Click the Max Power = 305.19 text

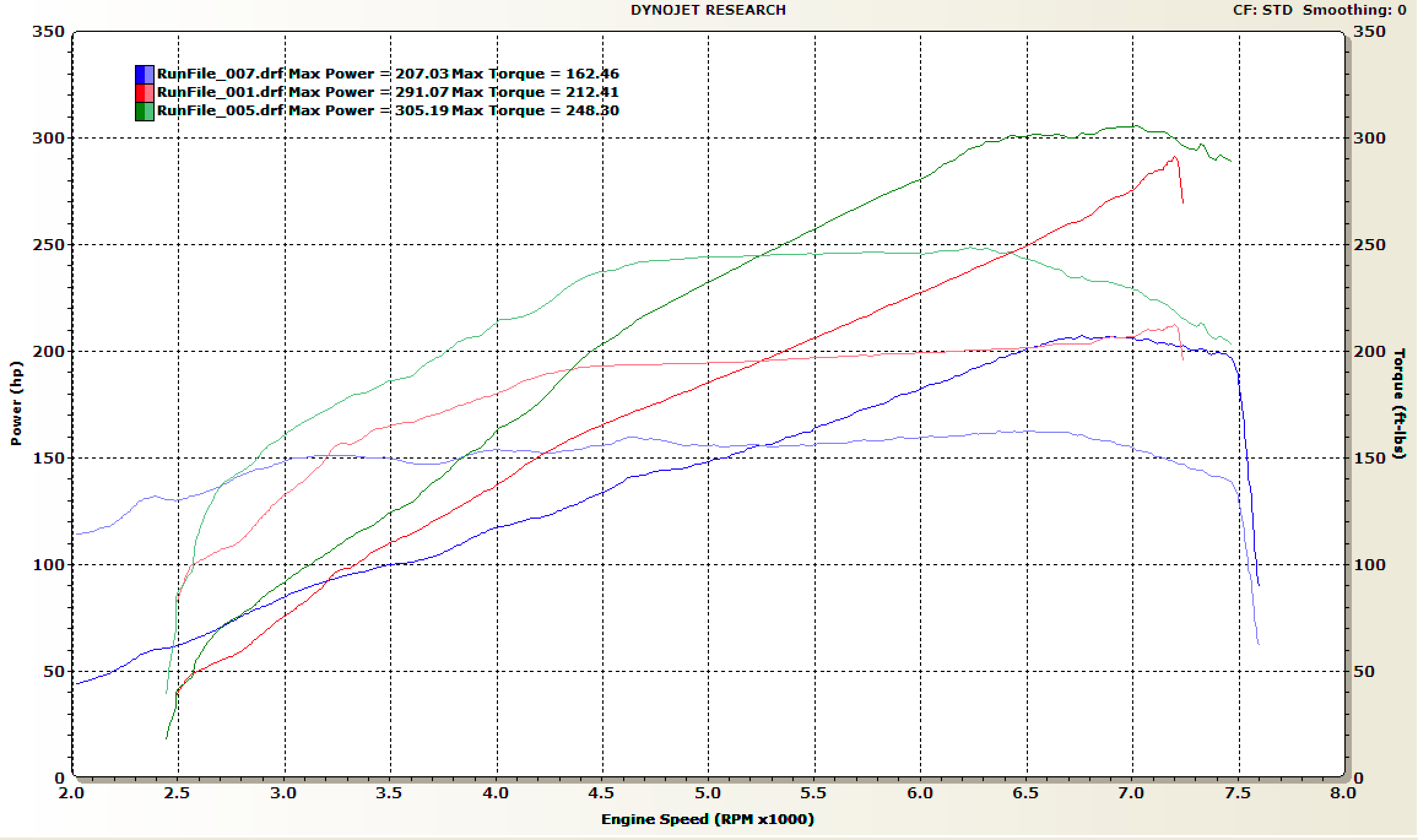click(x=369, y=111)
